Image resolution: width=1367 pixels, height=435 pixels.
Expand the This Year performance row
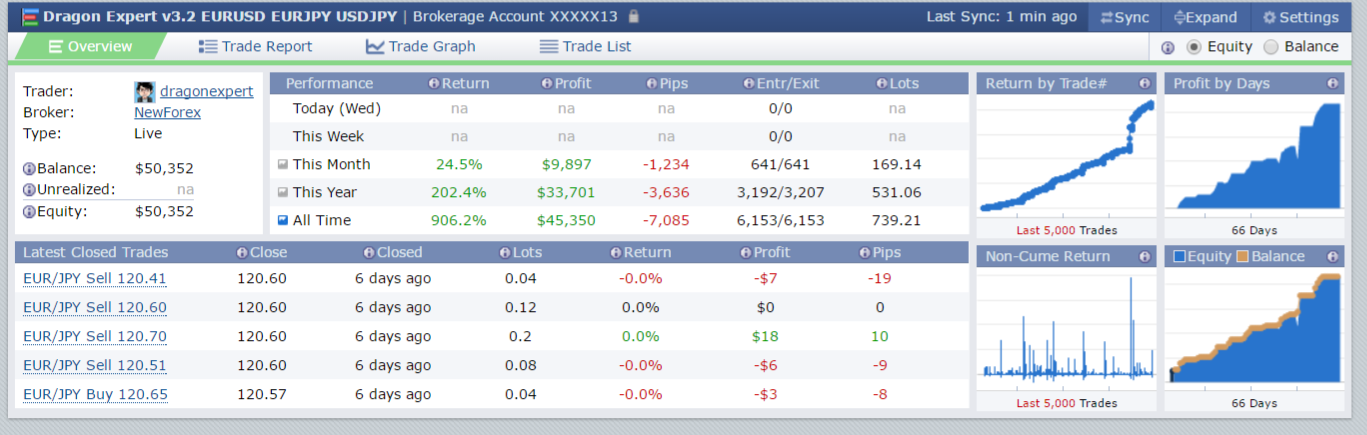coord(283,192)
